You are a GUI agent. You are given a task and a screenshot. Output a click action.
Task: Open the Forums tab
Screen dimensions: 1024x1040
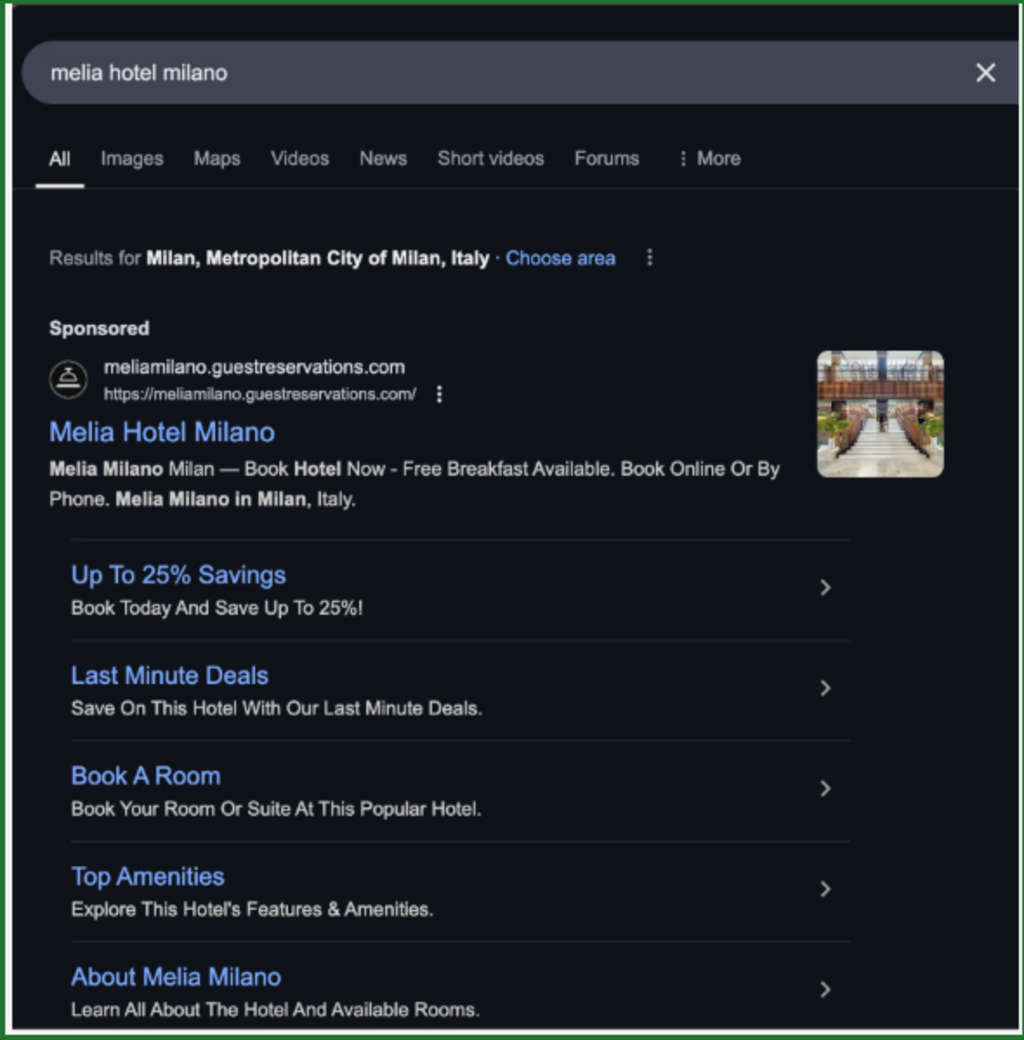pos(606,158)
